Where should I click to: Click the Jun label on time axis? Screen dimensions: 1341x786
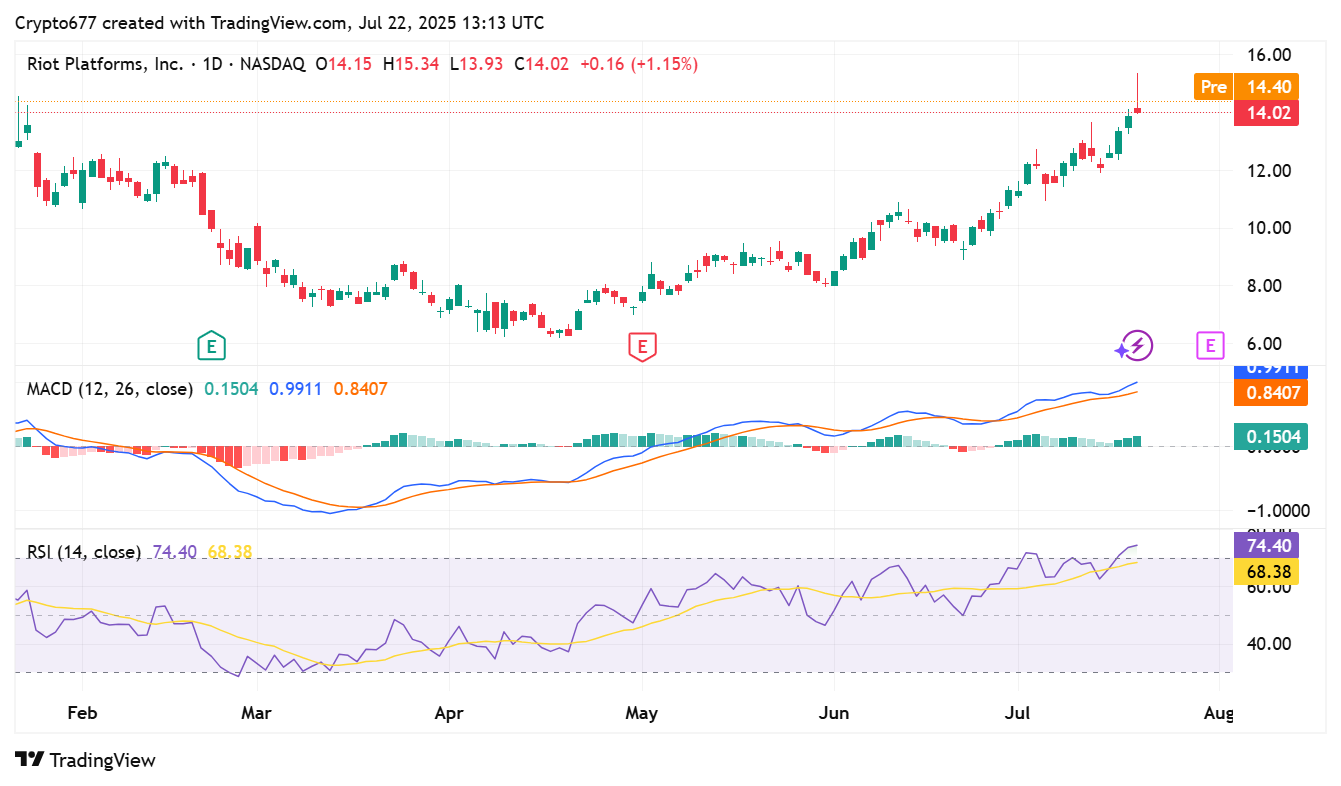pyautogui.click(x=833, y=713)
